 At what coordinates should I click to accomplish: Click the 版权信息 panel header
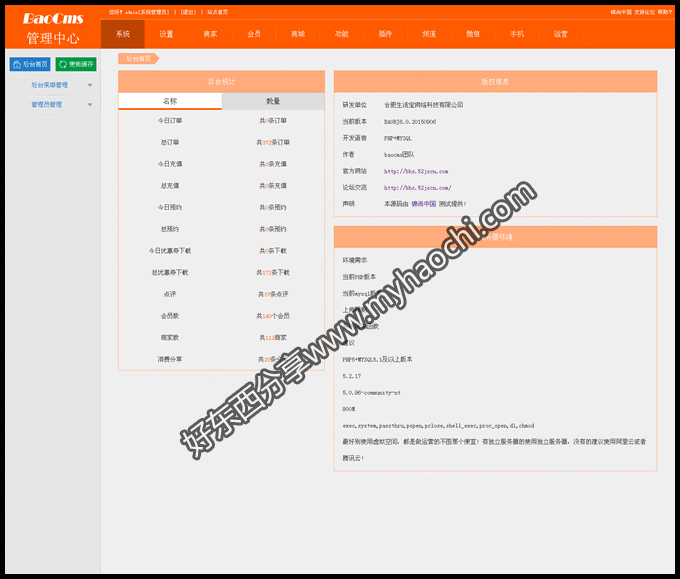click(x=495, y=82)
